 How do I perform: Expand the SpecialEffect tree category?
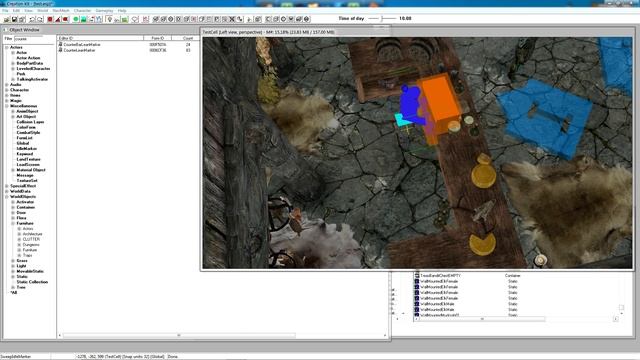pos(7,186)
